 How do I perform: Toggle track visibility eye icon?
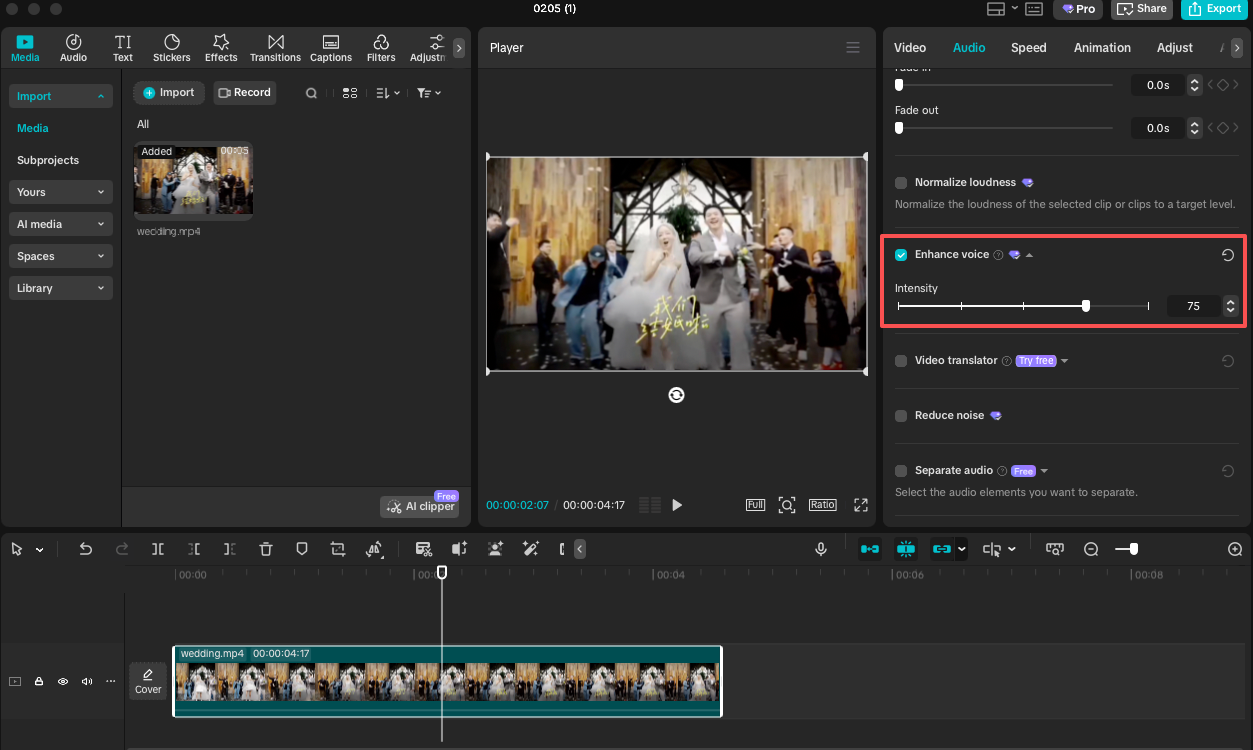[x=63, y=682]
